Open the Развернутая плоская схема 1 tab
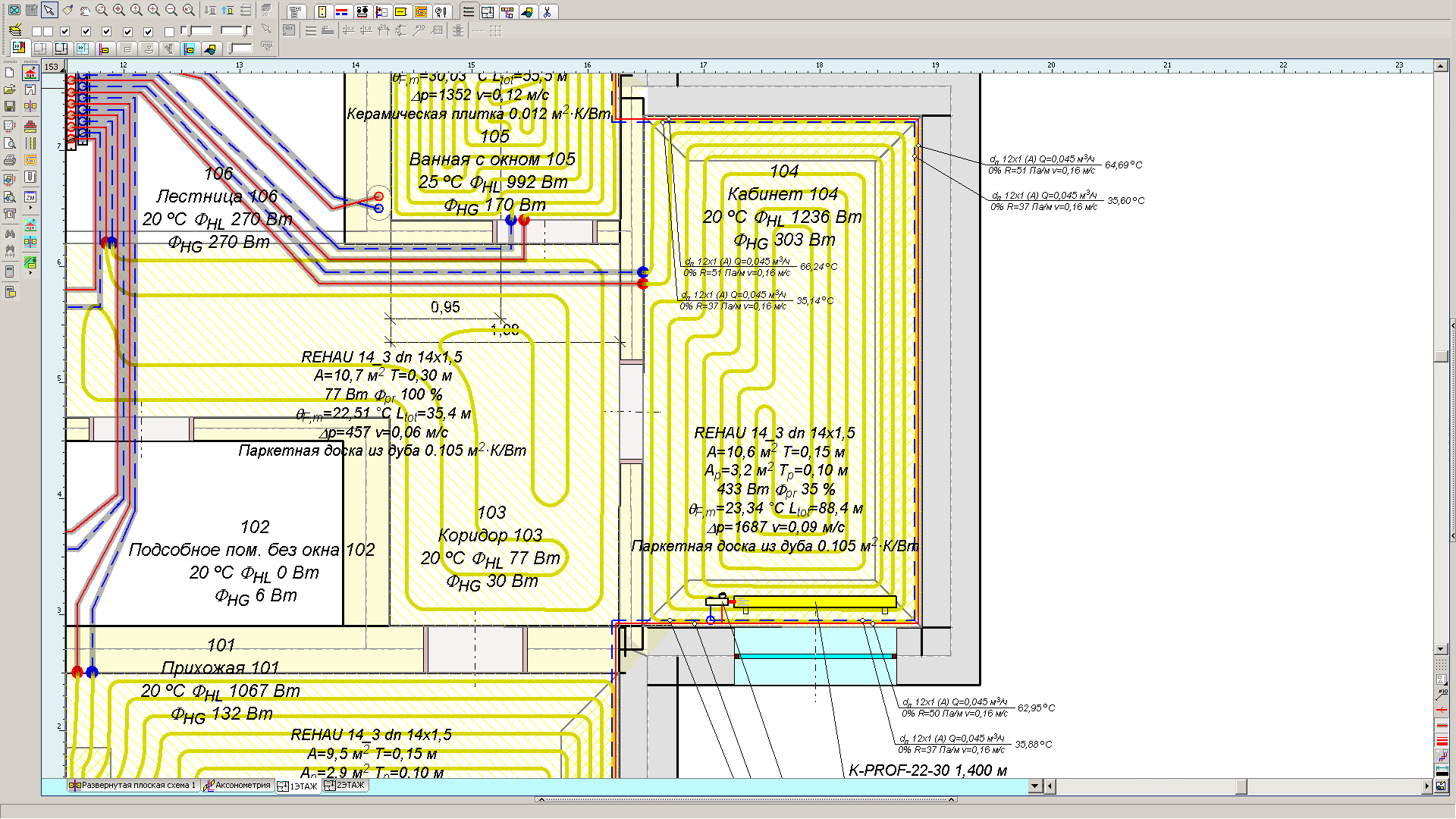 tap(137, 786)
